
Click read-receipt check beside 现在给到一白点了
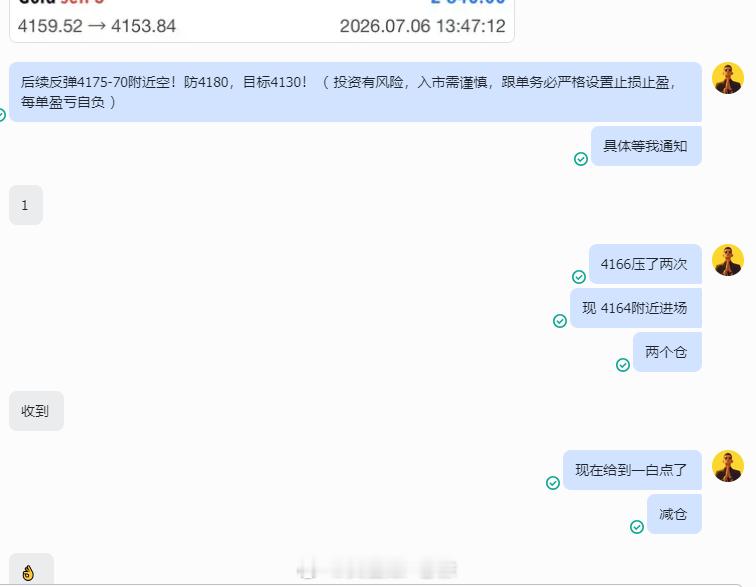[x=553, y=483]
